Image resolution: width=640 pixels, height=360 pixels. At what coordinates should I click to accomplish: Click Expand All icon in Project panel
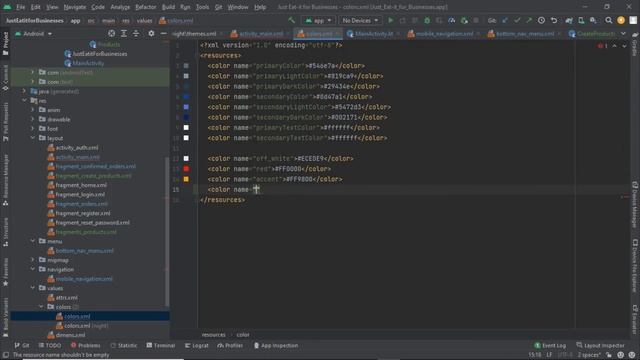point(124,33)
